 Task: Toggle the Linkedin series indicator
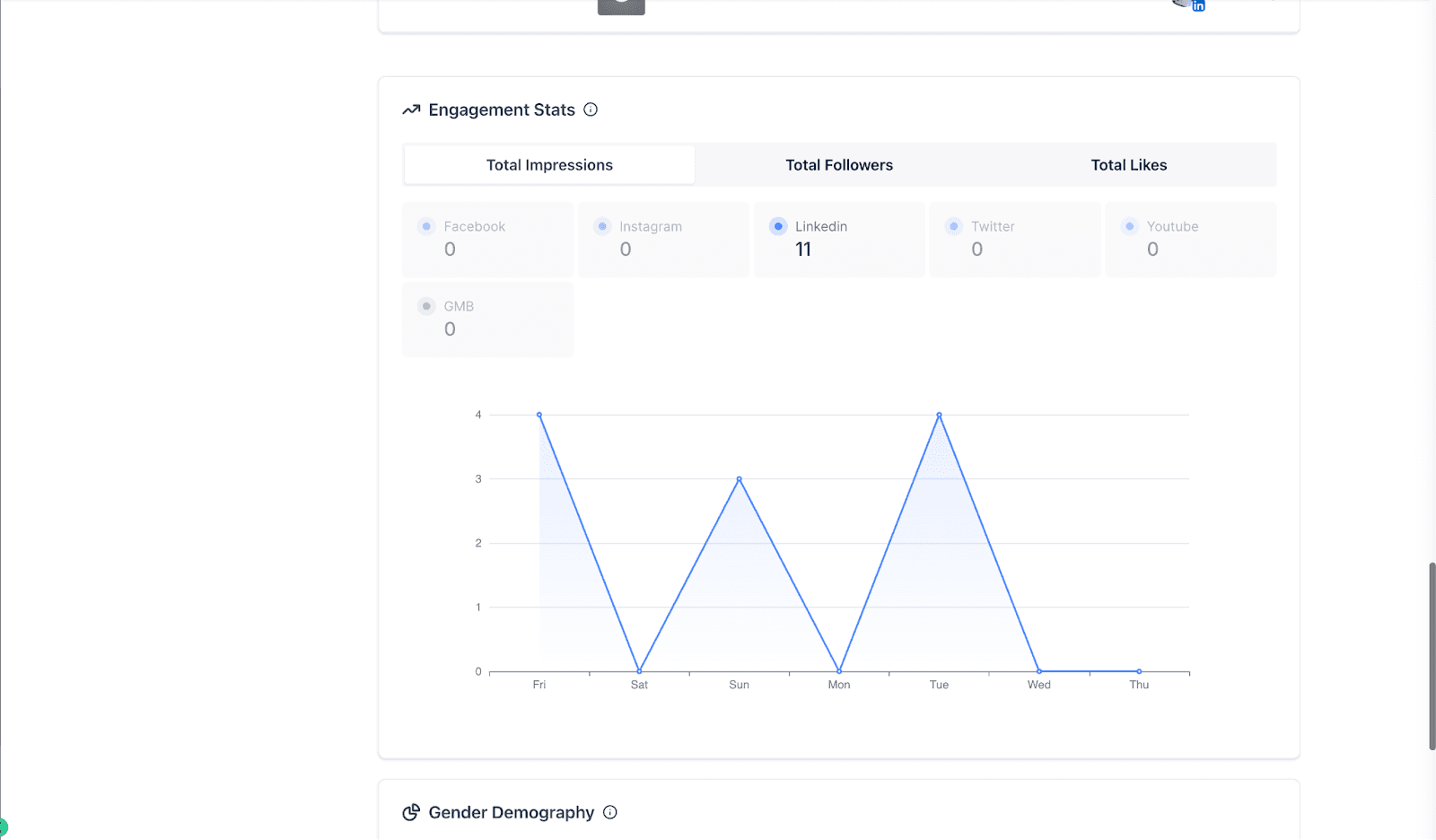[x=778, y=226]
